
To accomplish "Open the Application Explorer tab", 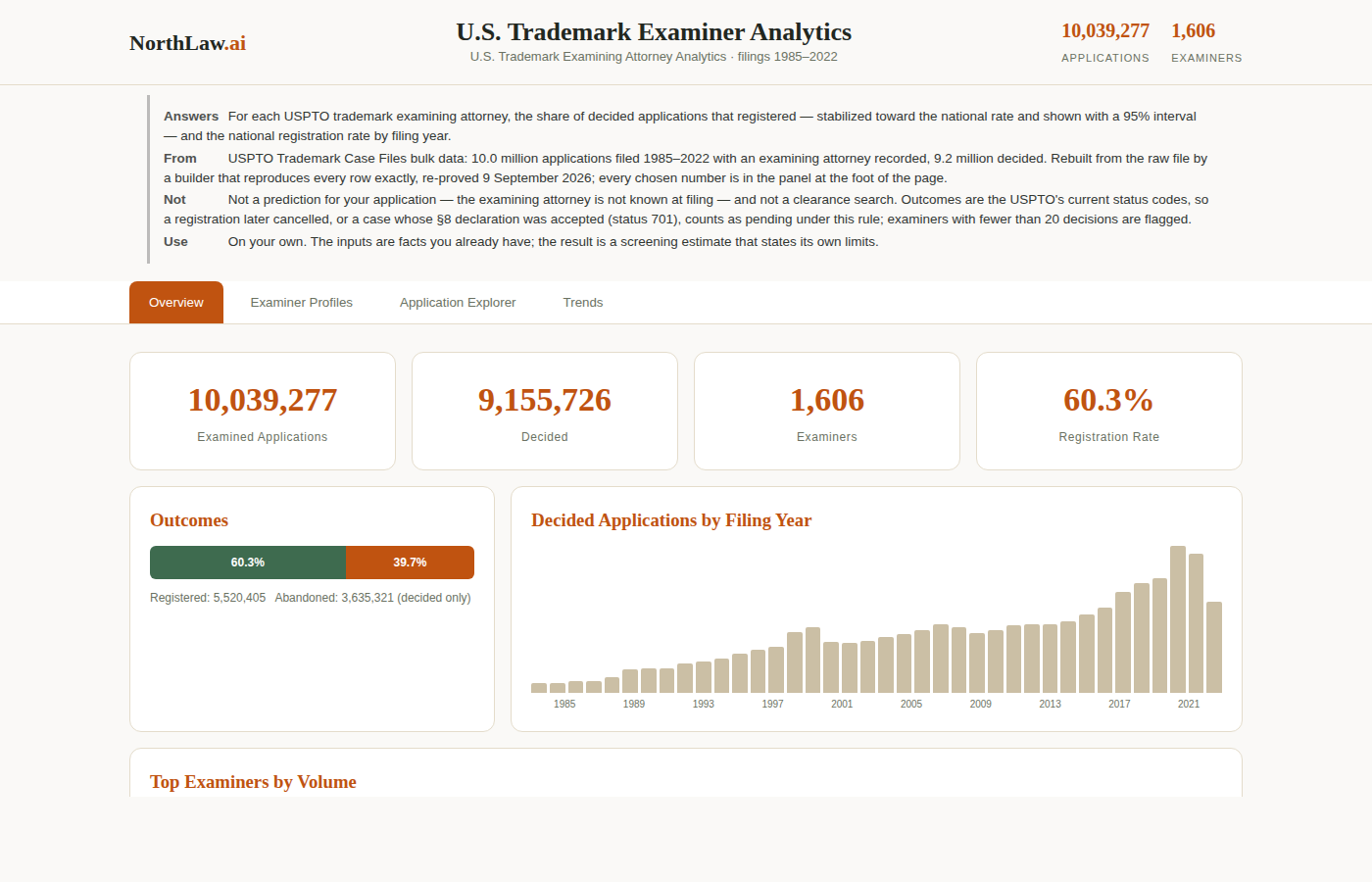I will 458,302.
